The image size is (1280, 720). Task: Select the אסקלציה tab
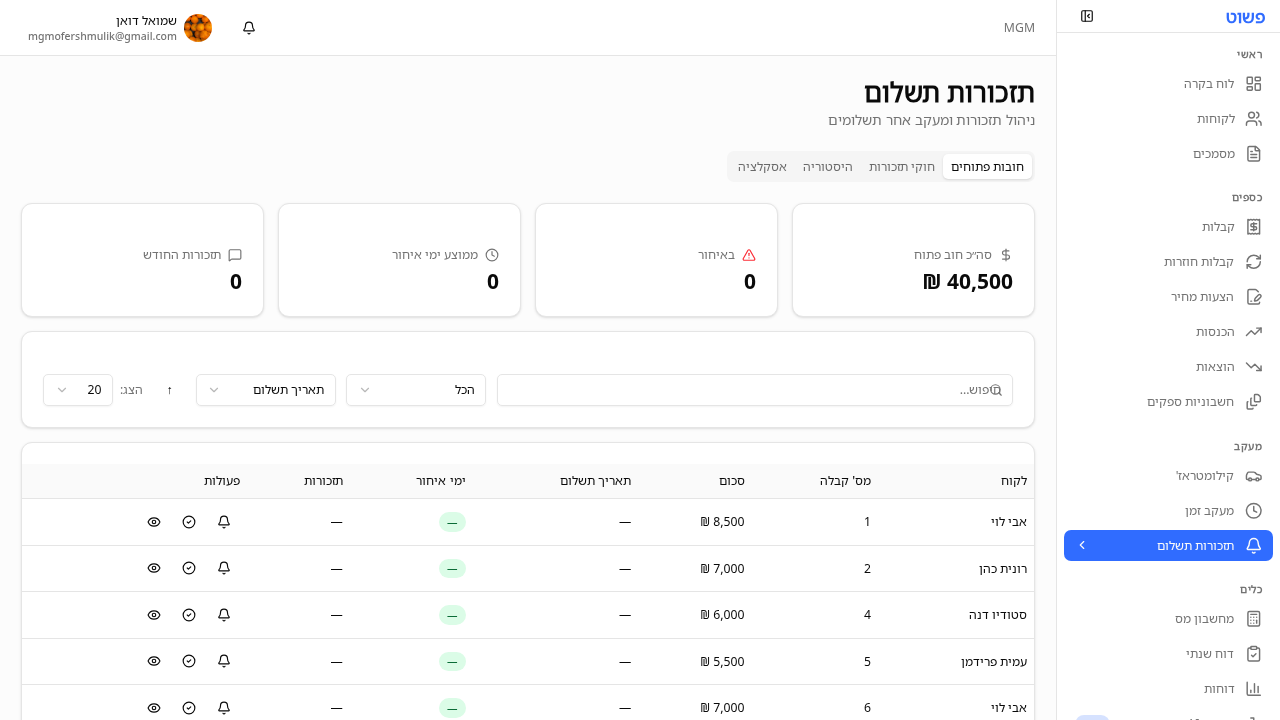[762, 166]
